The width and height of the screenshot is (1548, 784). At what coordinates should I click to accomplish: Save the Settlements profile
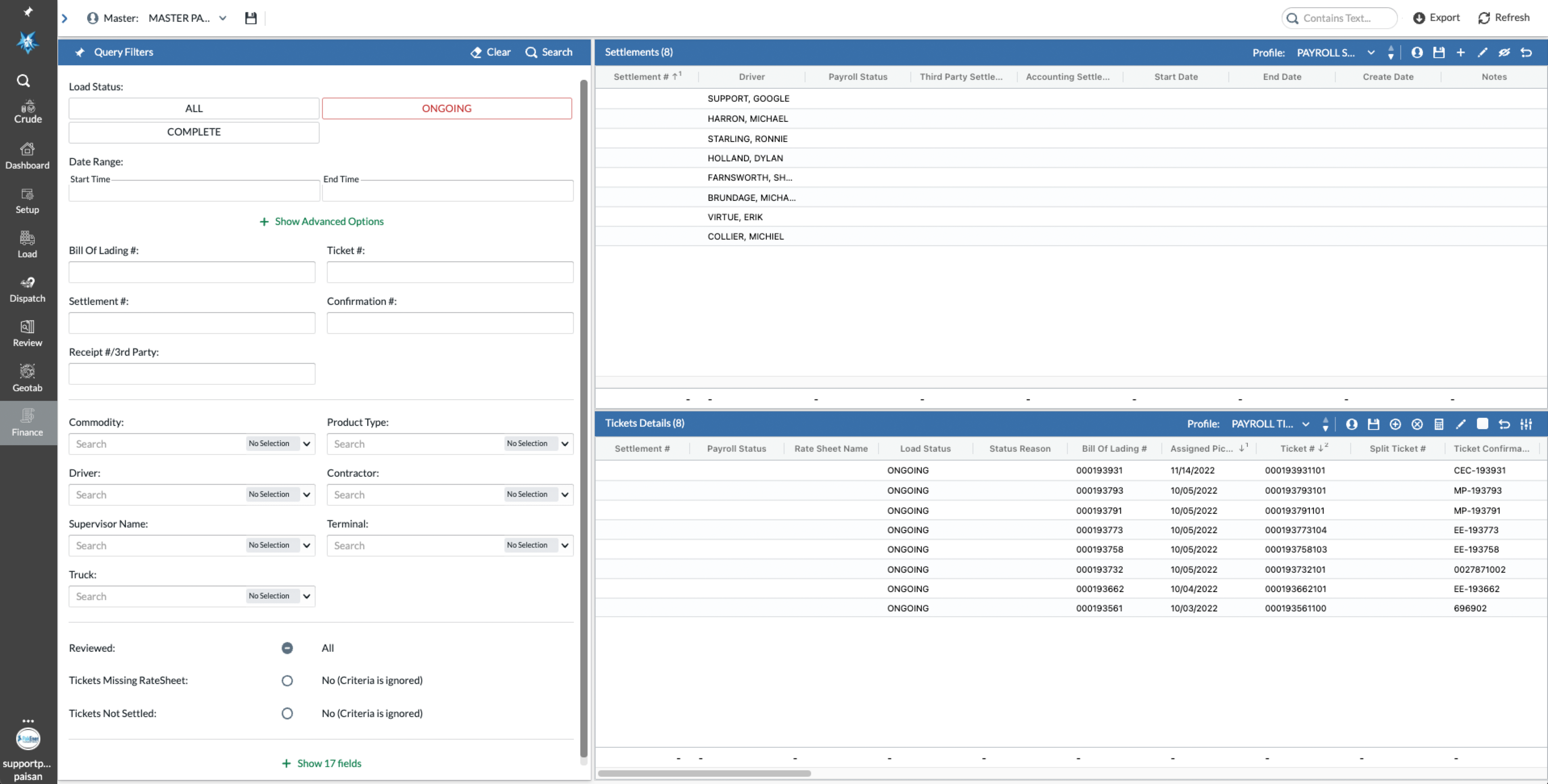point(1439,52)
